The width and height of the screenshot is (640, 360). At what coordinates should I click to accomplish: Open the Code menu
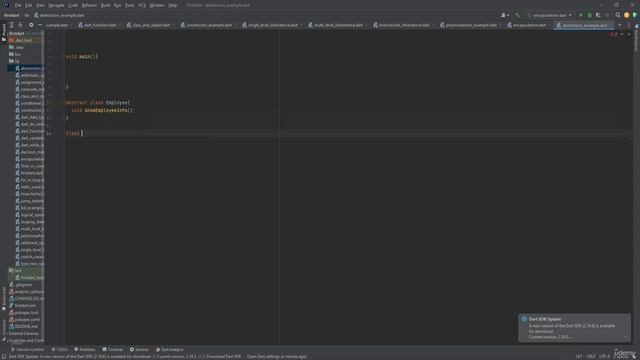(x=73, y=5)
